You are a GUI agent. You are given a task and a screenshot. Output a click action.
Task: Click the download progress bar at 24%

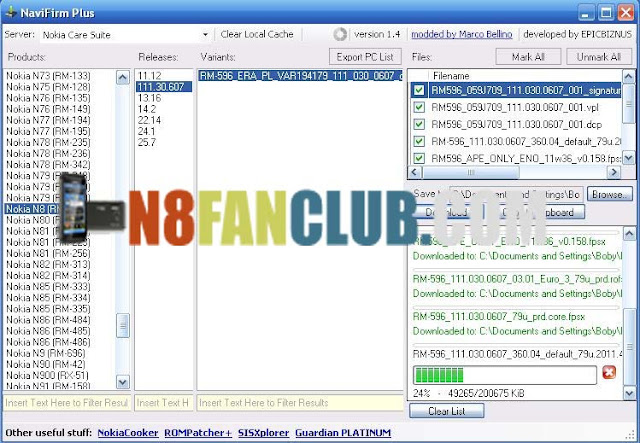click(504, 375)
